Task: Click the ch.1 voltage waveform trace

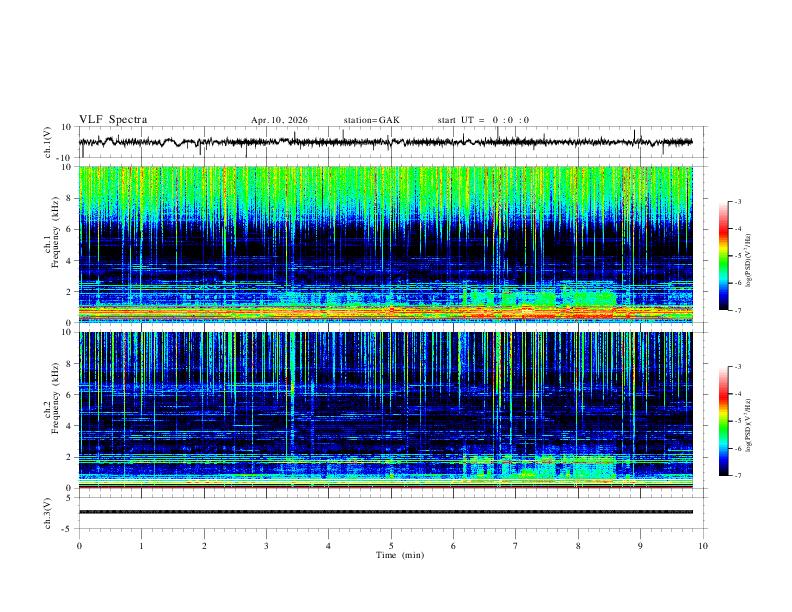Action: 386,142
